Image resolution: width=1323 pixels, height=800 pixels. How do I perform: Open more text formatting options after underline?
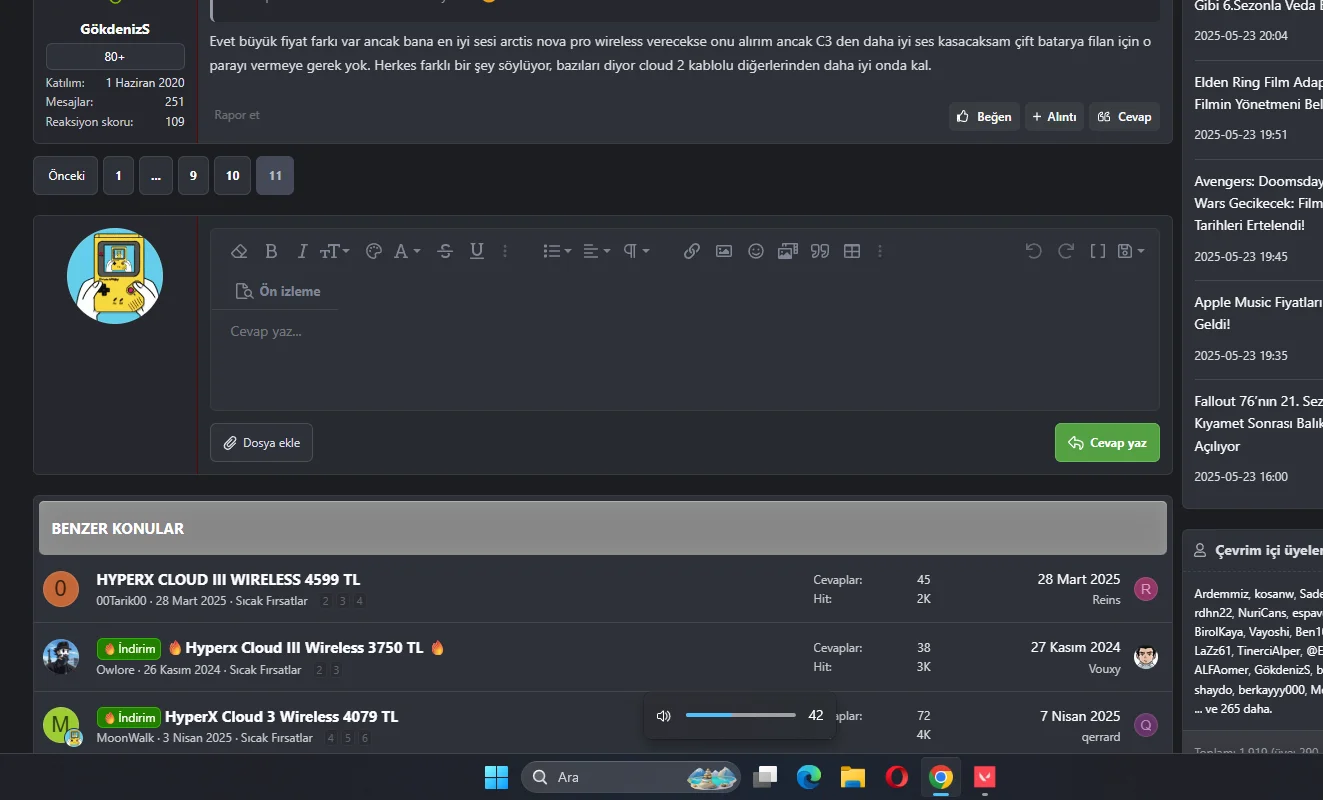505,251
